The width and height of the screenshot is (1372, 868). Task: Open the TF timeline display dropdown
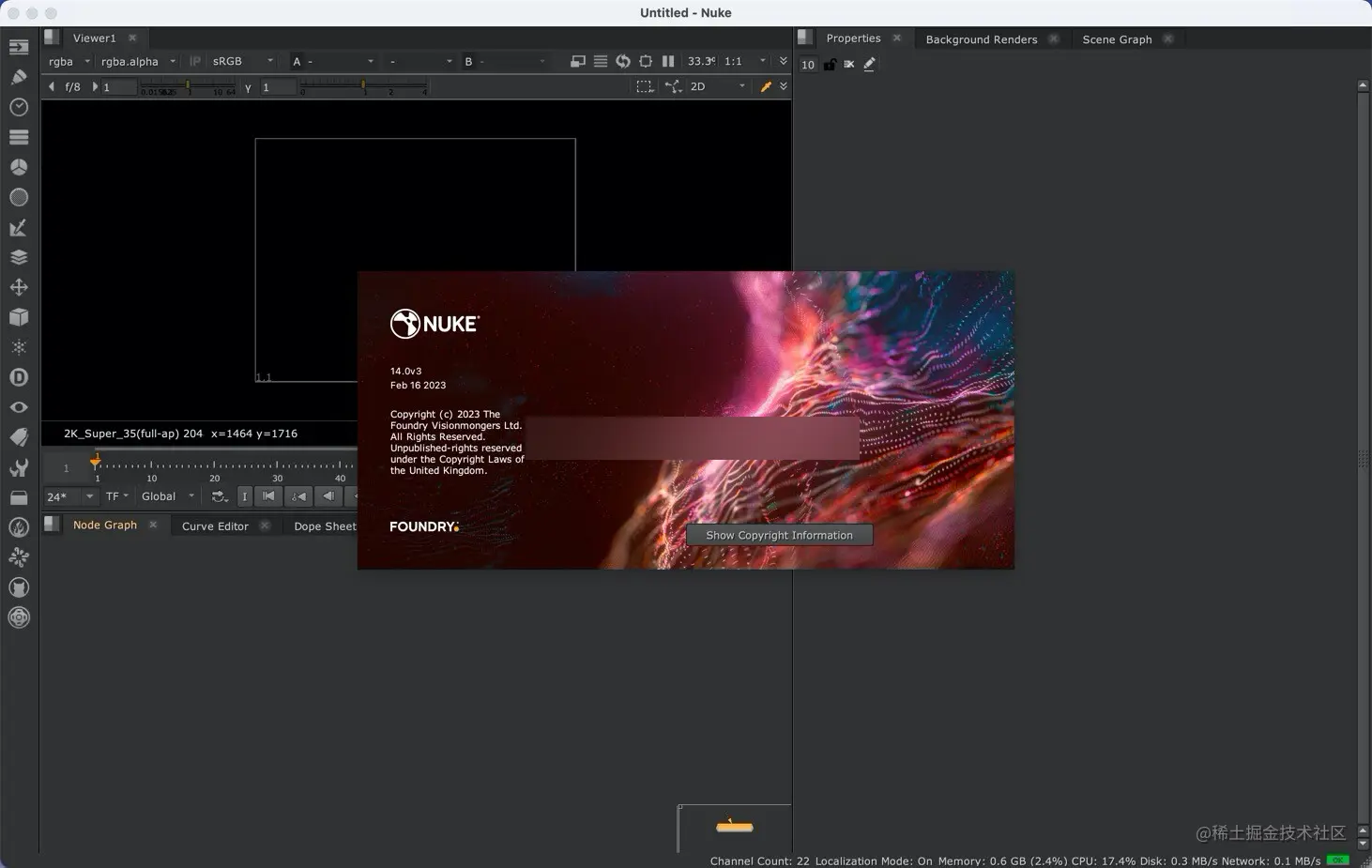117,496
